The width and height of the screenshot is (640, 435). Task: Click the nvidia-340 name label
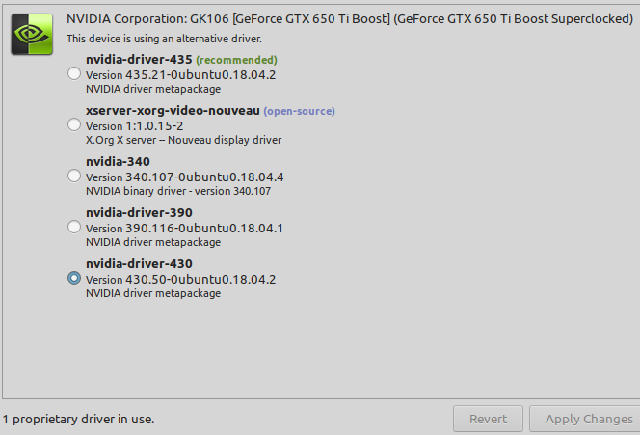point(118,162)
